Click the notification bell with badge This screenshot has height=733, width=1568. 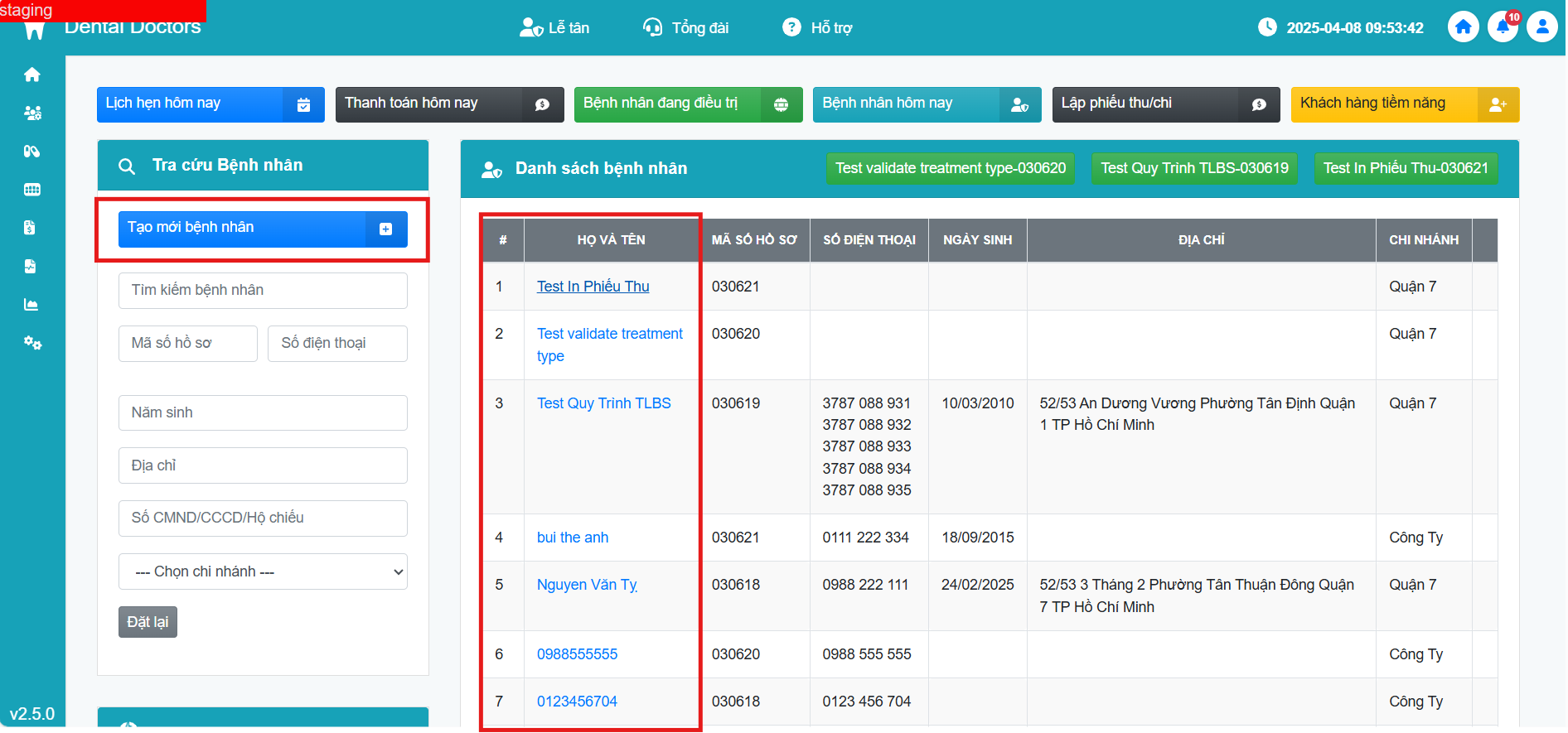(x=1503, y=27)
